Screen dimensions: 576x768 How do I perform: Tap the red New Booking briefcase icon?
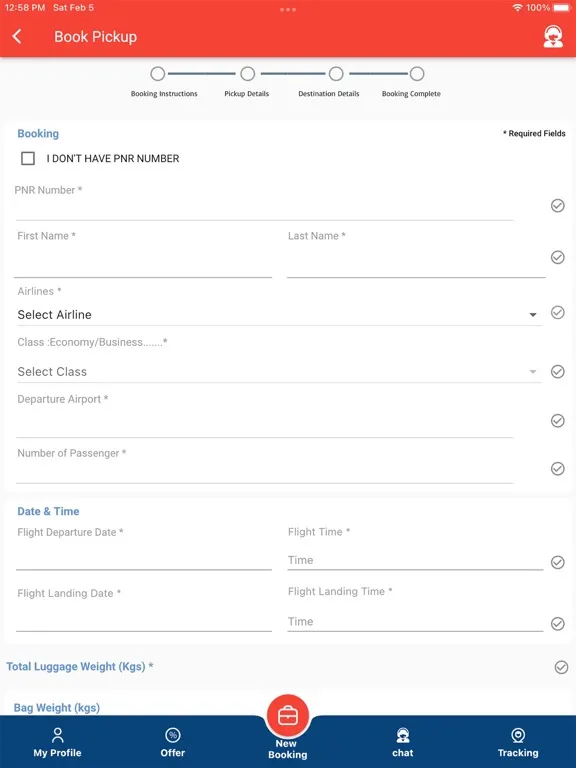point(288,716)
